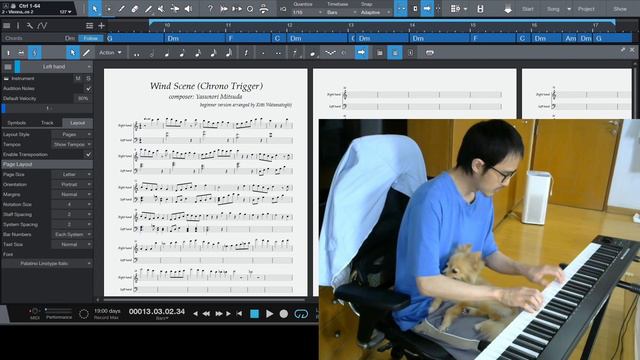Screen dimensions: 640x360
Task: Toggle Enable Transposition checkbox
Action: [88, 154]
